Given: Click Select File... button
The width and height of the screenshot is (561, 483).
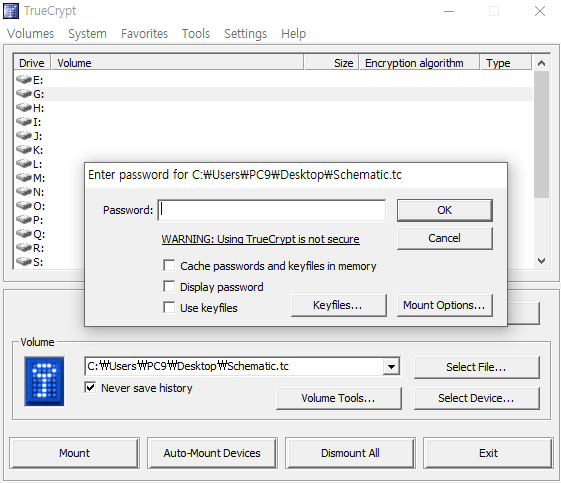Looking at the screenshot, I should tap(477, 367).
